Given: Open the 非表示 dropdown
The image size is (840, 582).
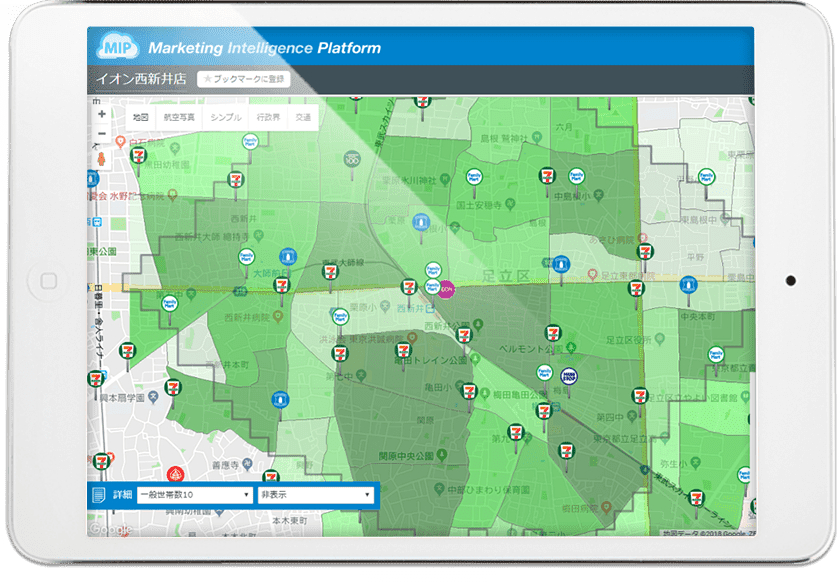Looking at the screenshot, I should (x=315, y=495).
